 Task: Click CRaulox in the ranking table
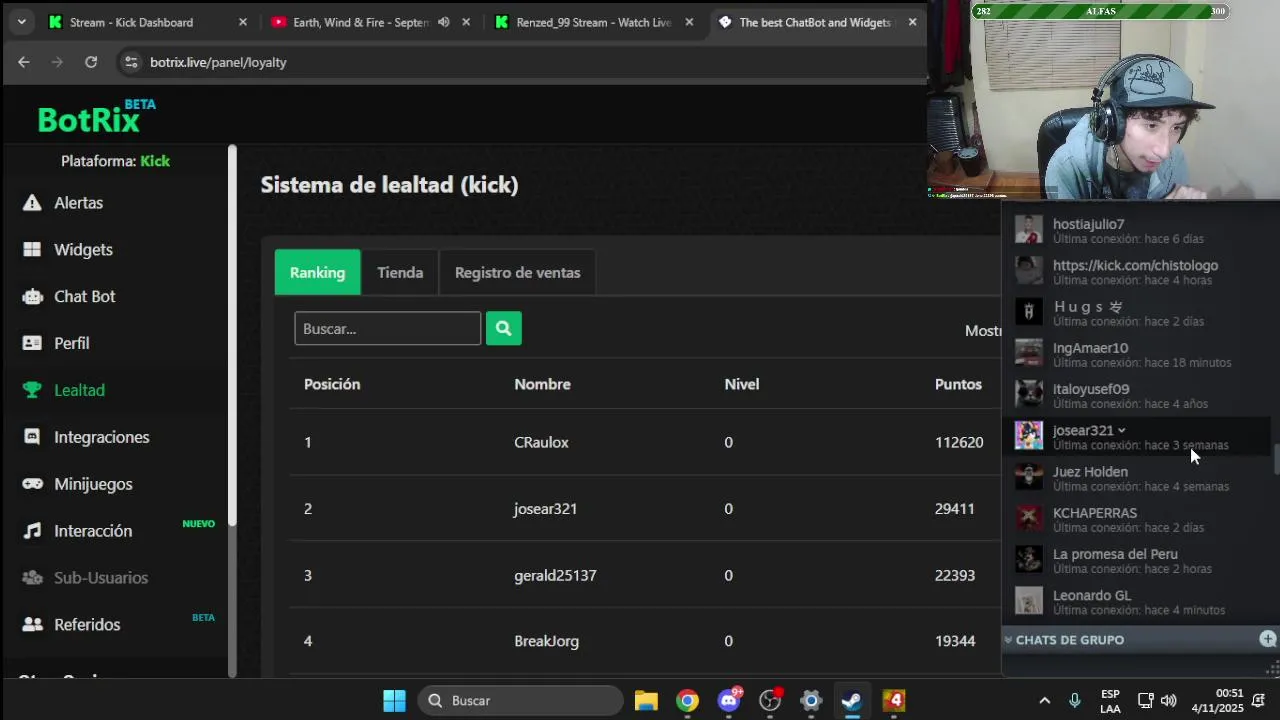tap(541, 442)
